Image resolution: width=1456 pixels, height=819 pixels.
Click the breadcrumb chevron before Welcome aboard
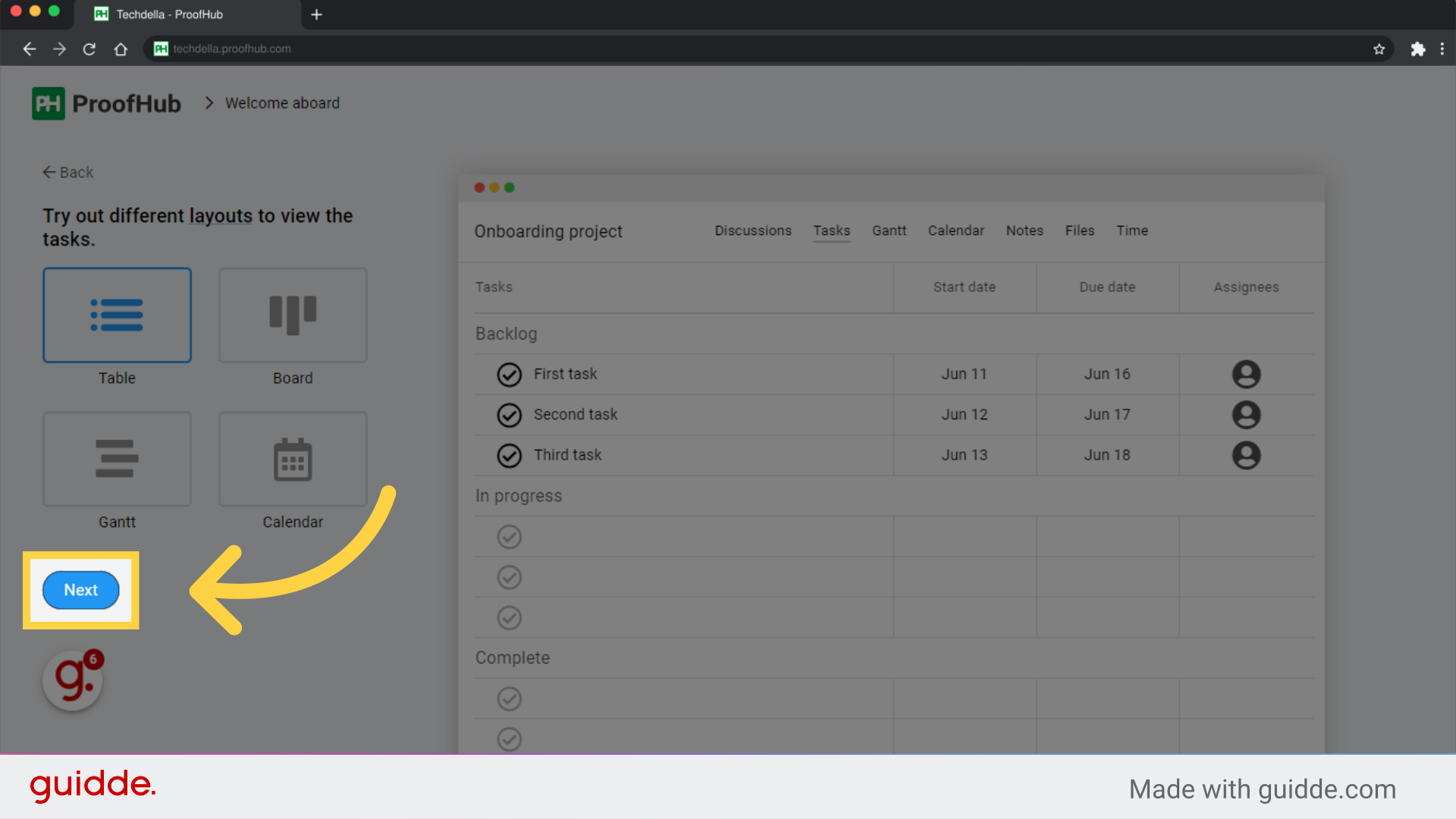209,103
